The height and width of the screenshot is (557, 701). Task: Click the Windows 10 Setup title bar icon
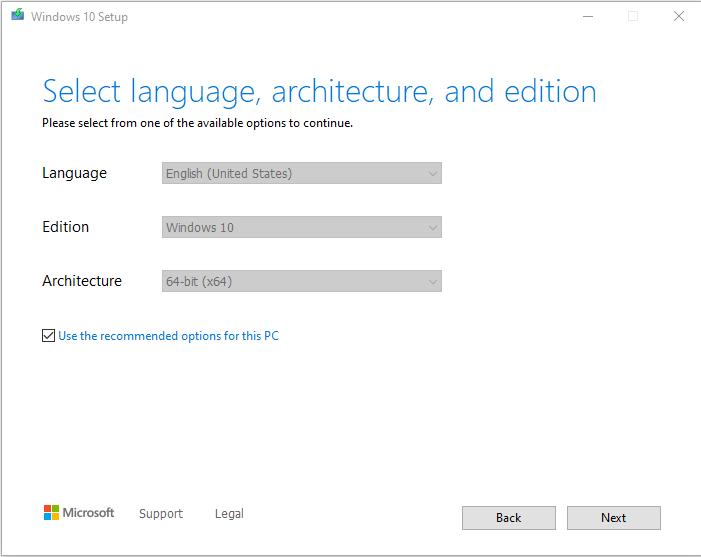(x=18, y=15)
